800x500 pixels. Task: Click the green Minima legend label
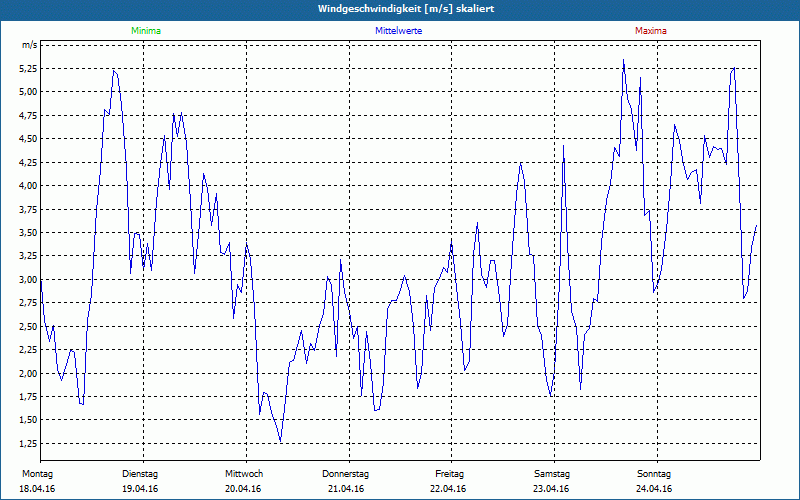coord(146,31)
